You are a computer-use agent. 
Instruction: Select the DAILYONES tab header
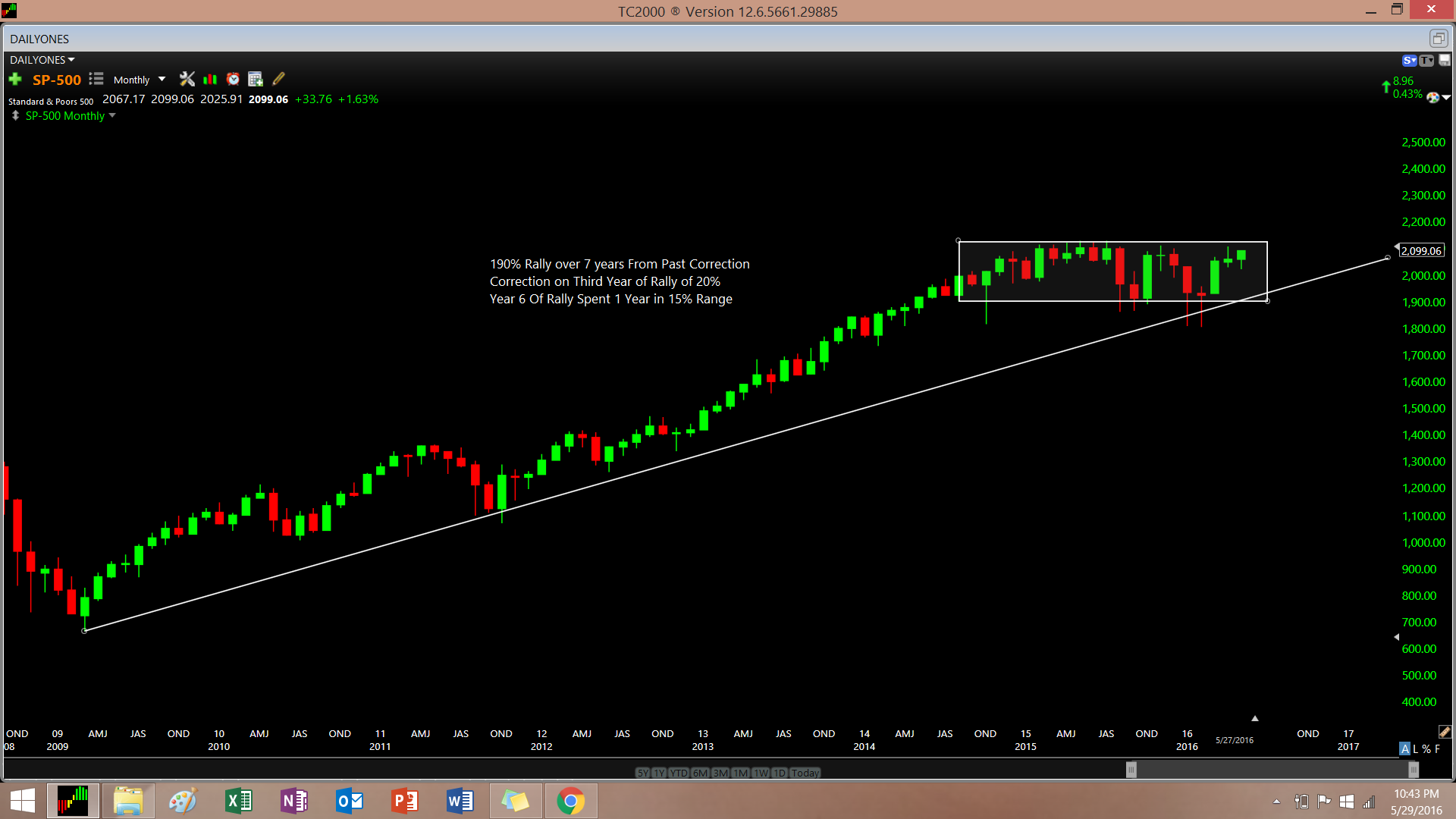click(x=39, y=39)
